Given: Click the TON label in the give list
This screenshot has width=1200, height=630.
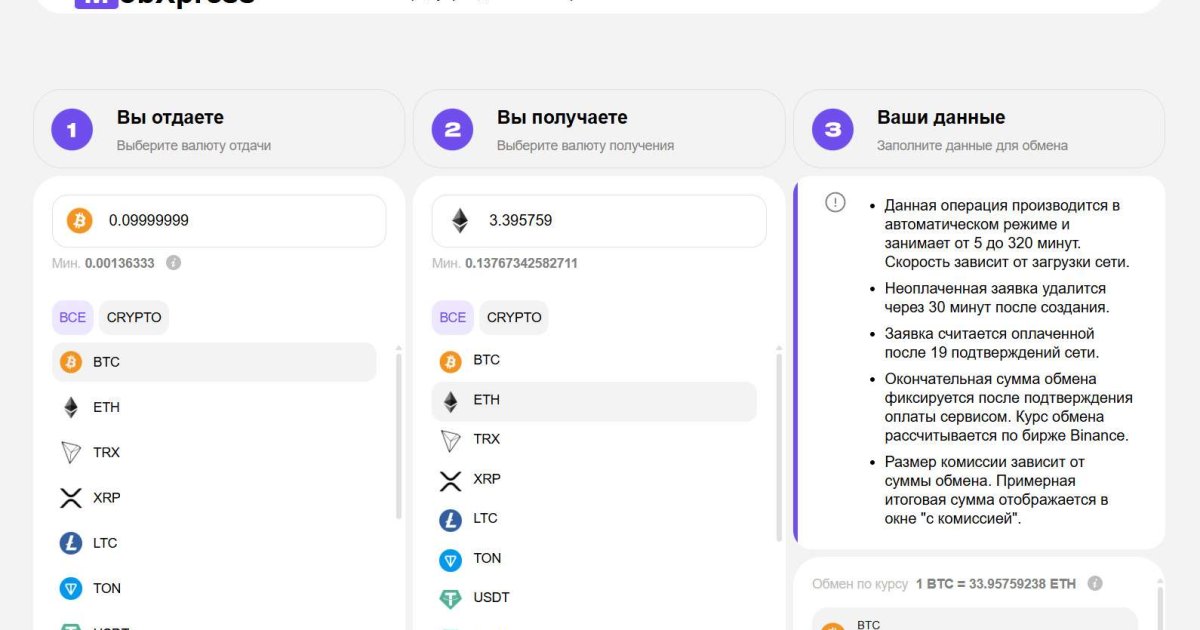Looking at the screenshot, I should pos(107,588).
